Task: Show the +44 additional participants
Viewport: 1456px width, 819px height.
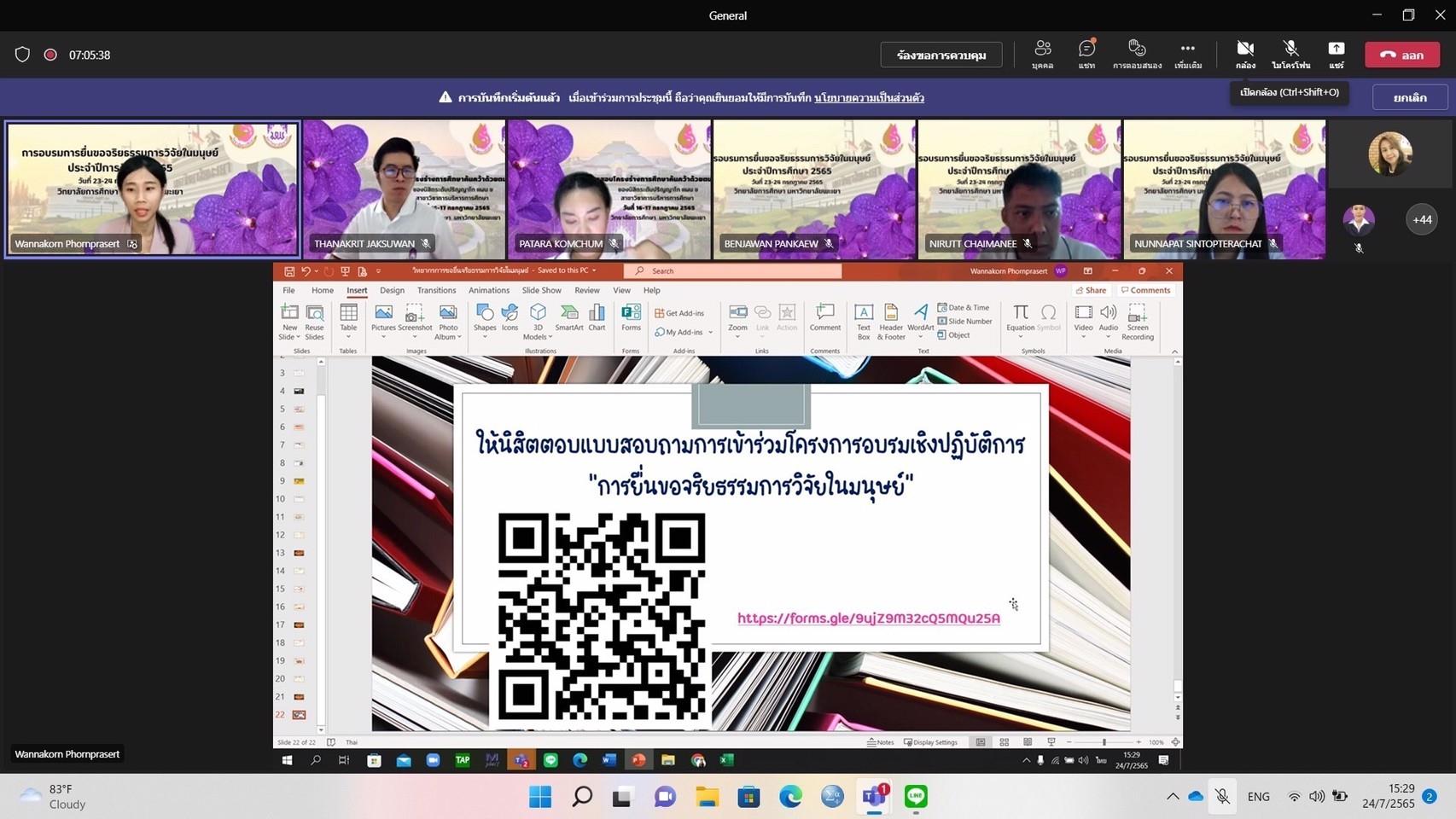Action: pos(1422,219)
